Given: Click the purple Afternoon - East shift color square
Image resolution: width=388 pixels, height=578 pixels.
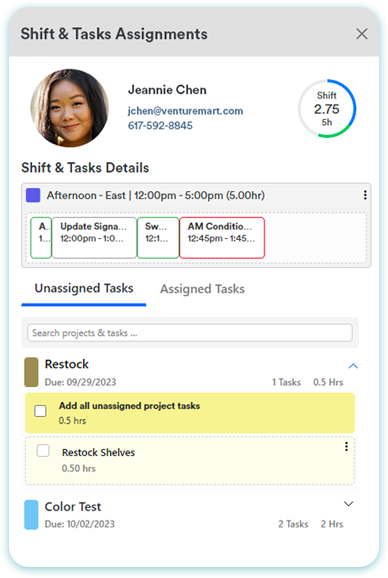Looking at the screenshot, I should click(33, 195).
